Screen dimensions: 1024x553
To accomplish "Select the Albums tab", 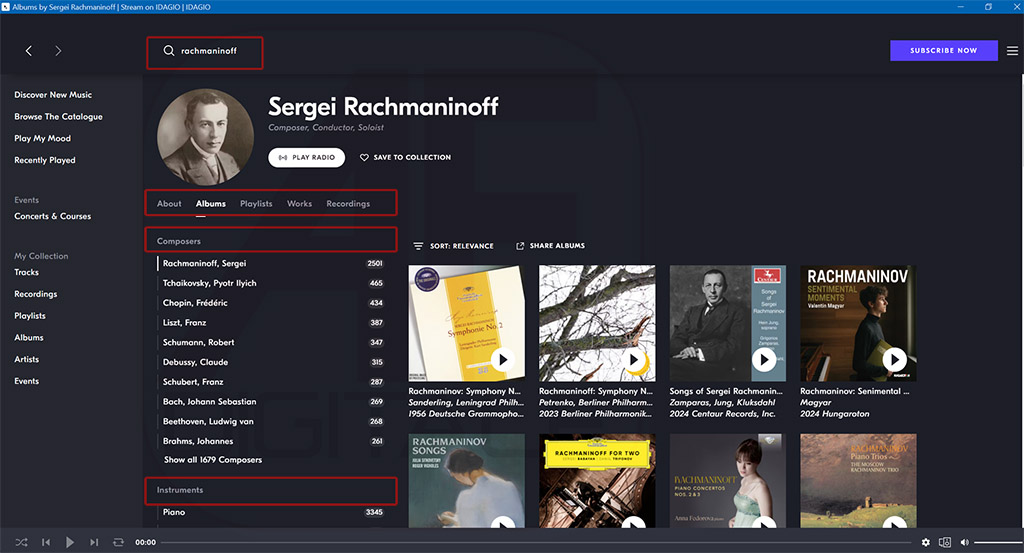I will point(211,204).
